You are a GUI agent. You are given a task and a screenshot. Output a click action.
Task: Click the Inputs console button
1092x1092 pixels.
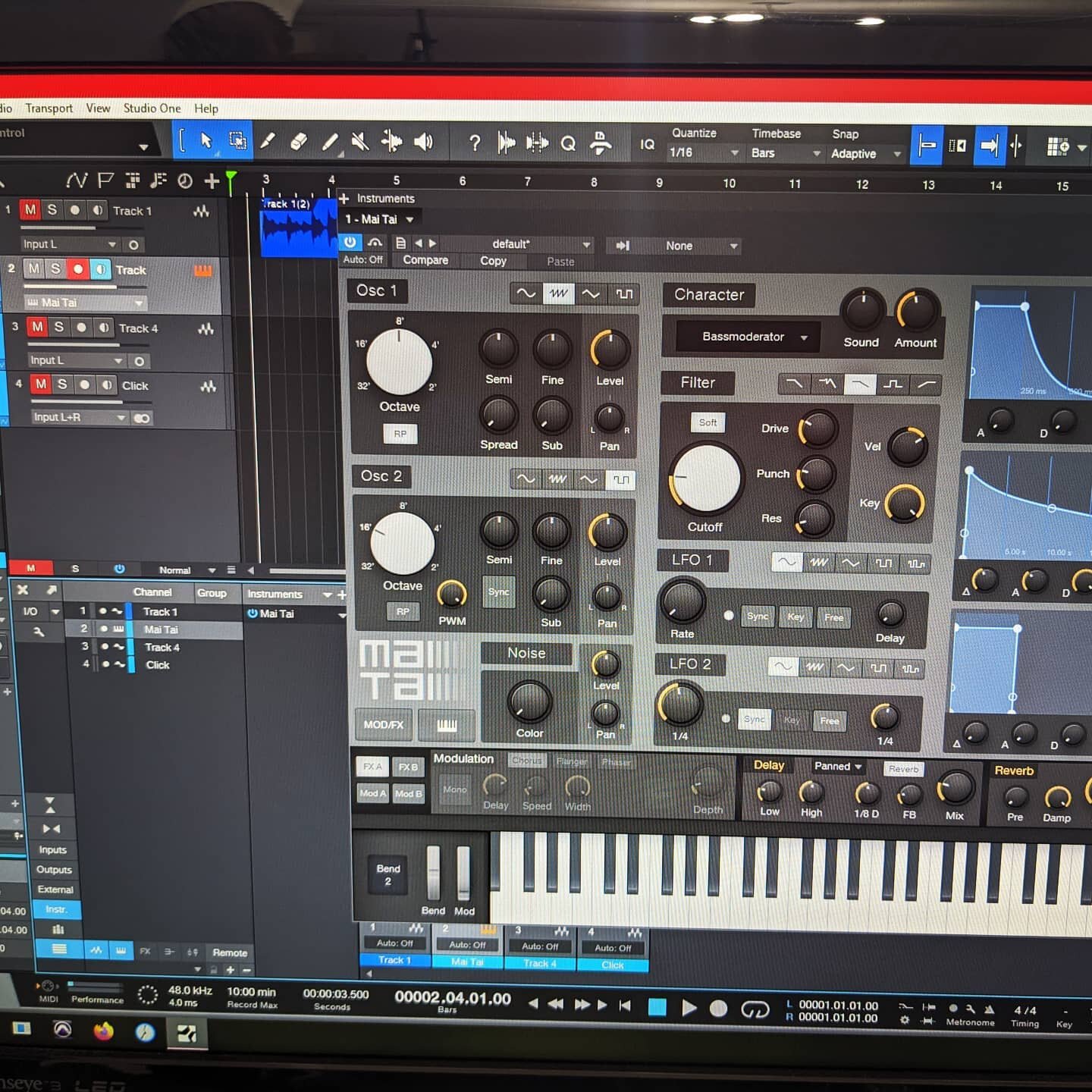pyautogui.click(x=53, y=850)
